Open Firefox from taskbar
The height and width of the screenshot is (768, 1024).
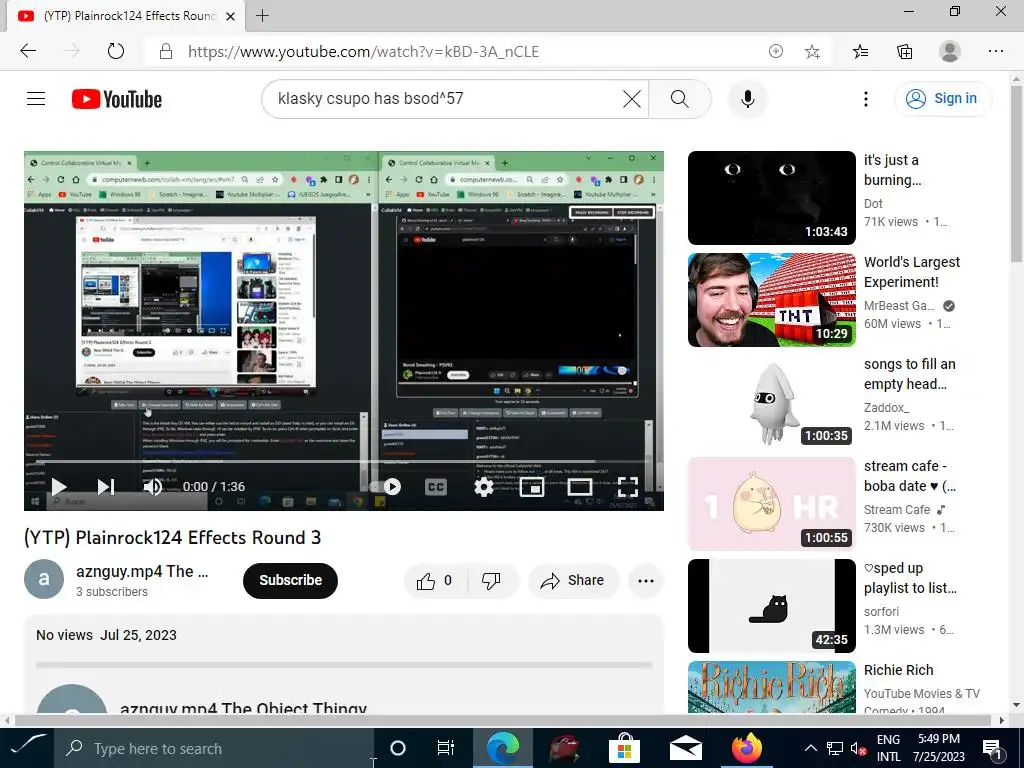click(746, 748)
